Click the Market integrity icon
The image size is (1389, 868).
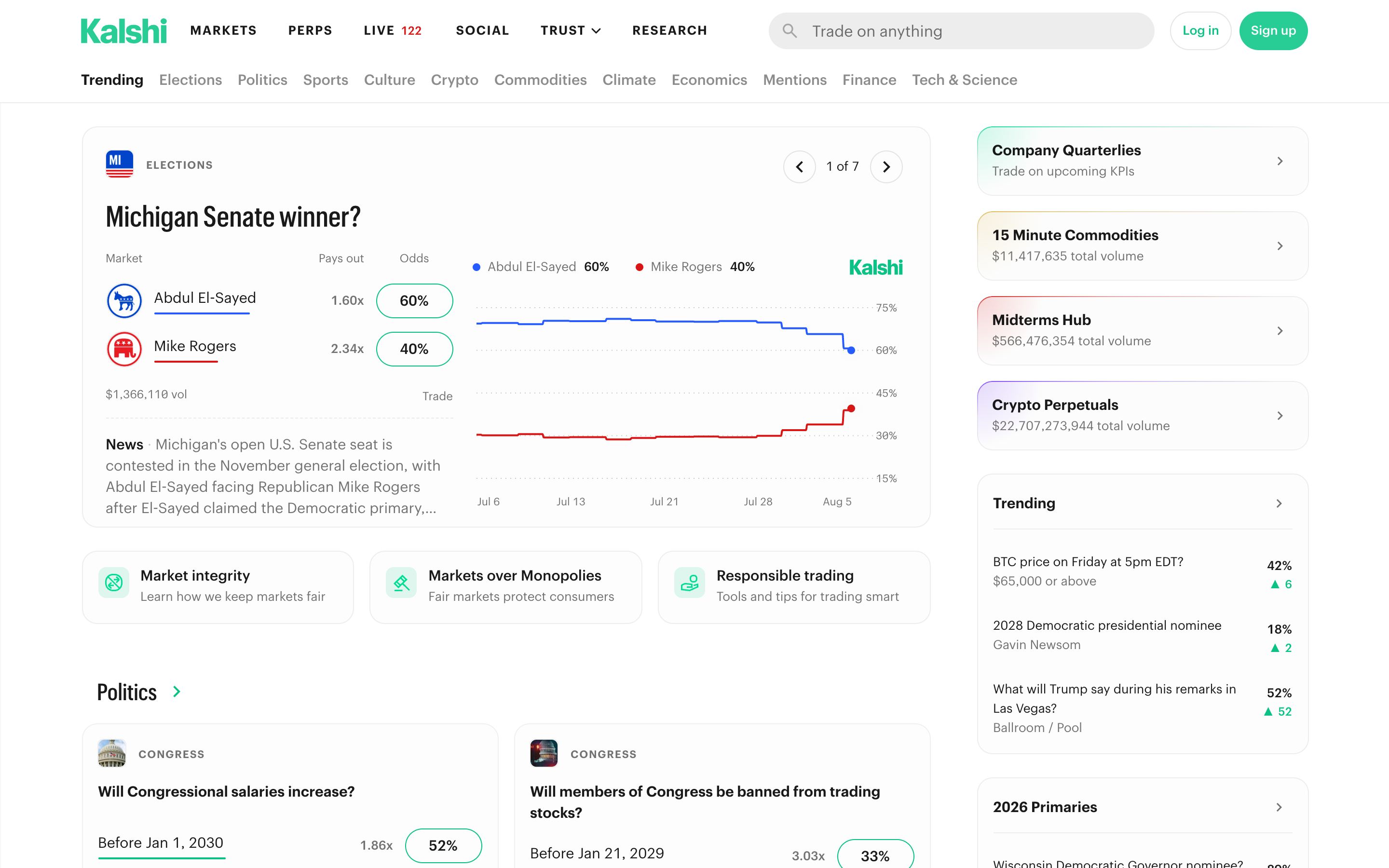[114, 583]
